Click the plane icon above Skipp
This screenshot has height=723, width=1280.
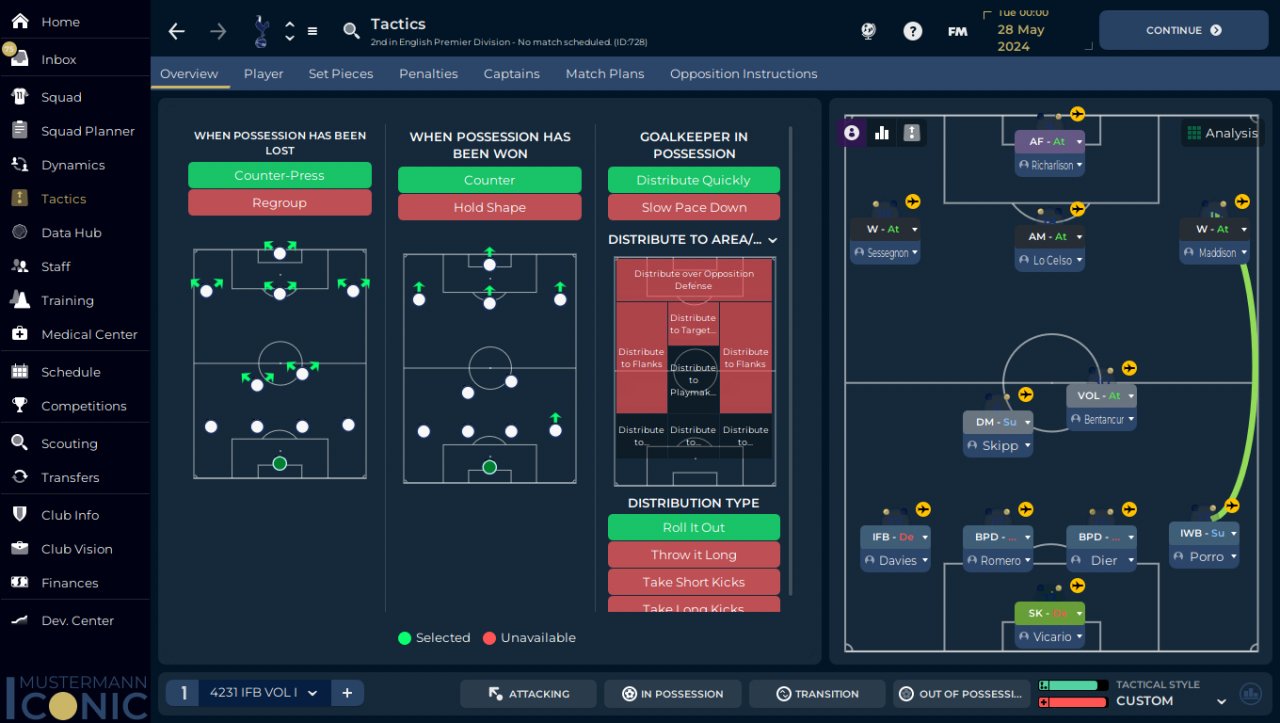coord(1025,395)
